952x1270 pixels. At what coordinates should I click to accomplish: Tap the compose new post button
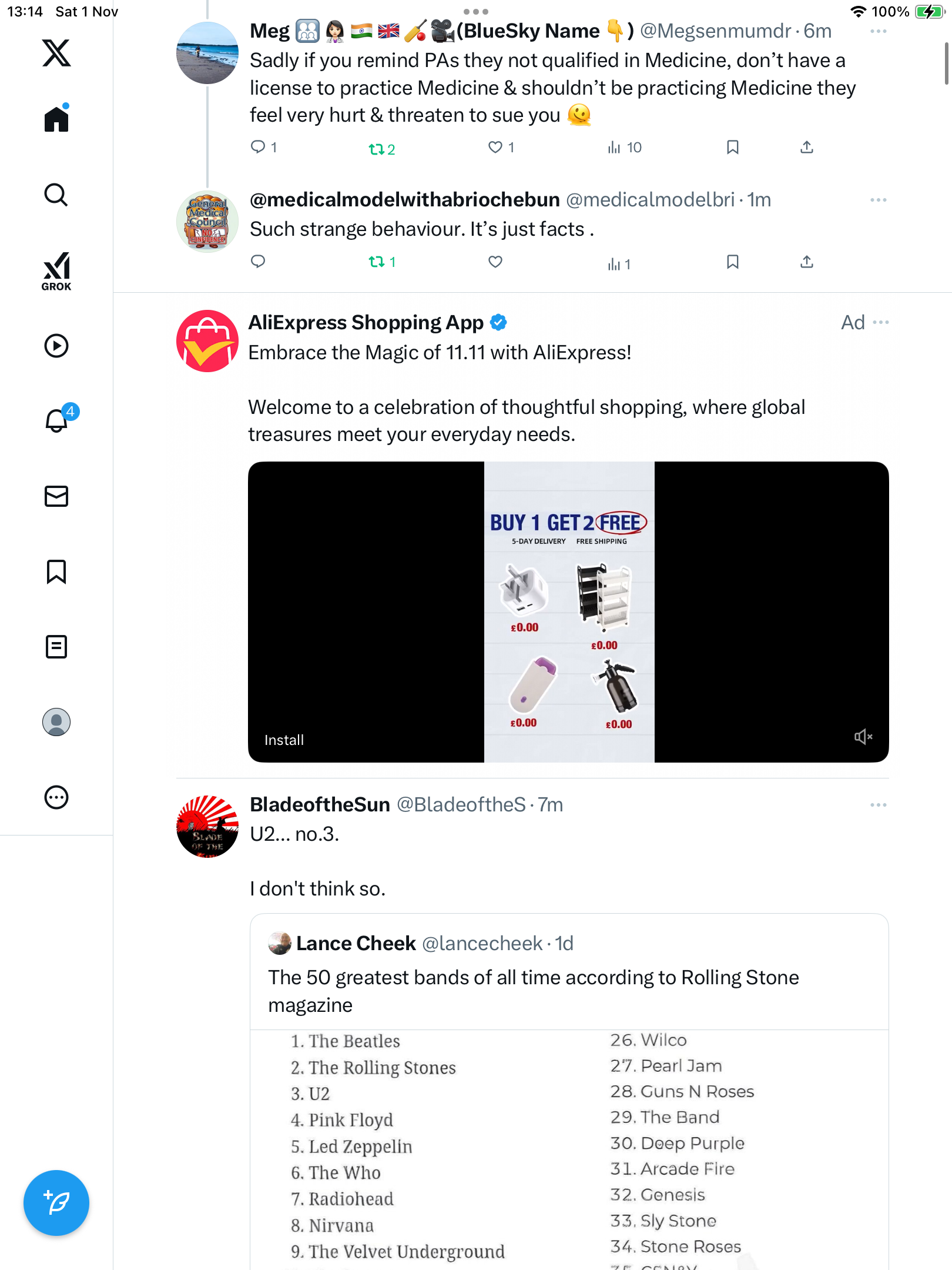(x=56, y=1203)
